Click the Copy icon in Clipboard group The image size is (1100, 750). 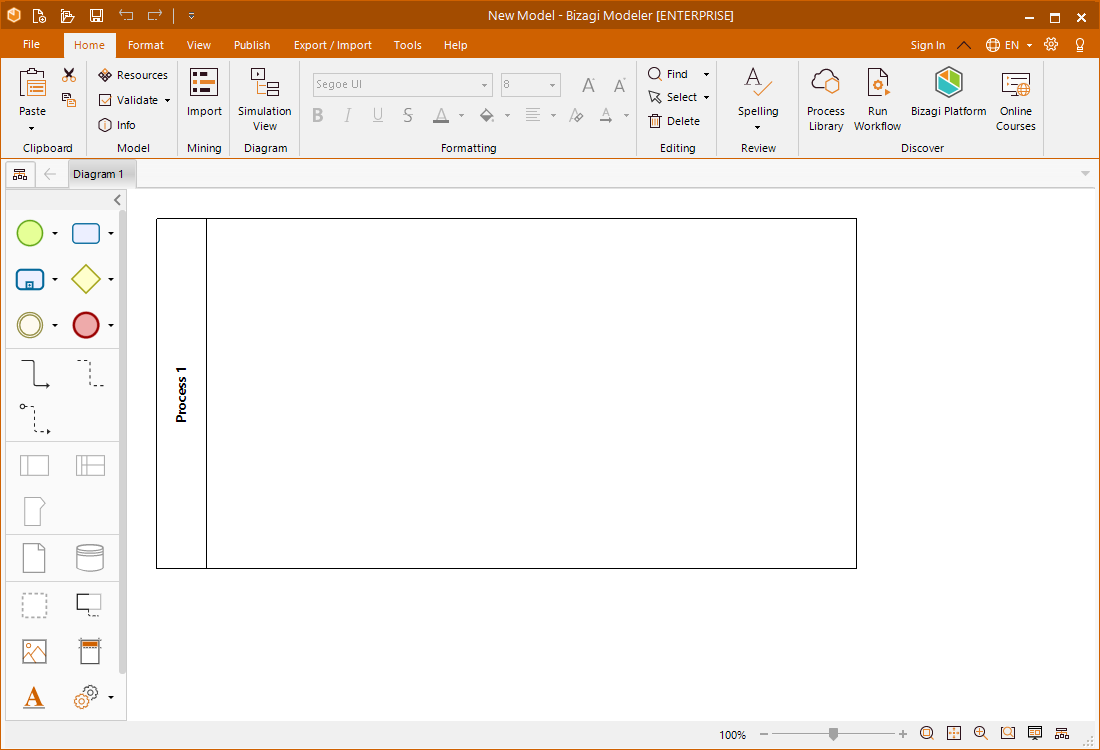pyautogui.click(x=69, y=100)
